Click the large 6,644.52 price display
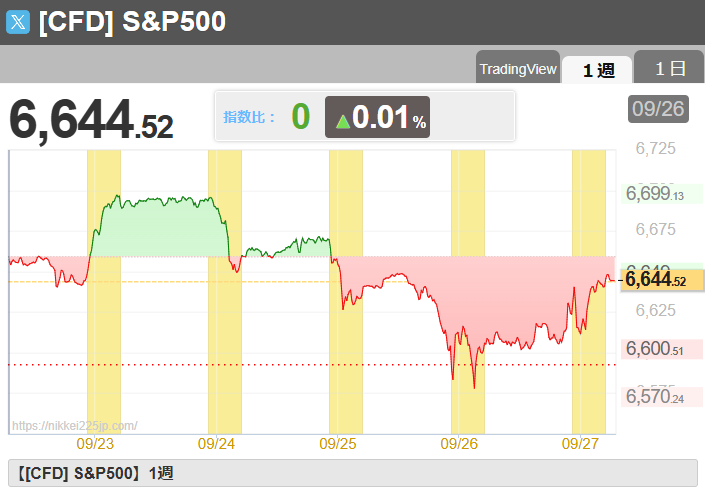705x490 pixels. [x=91, y=119]
